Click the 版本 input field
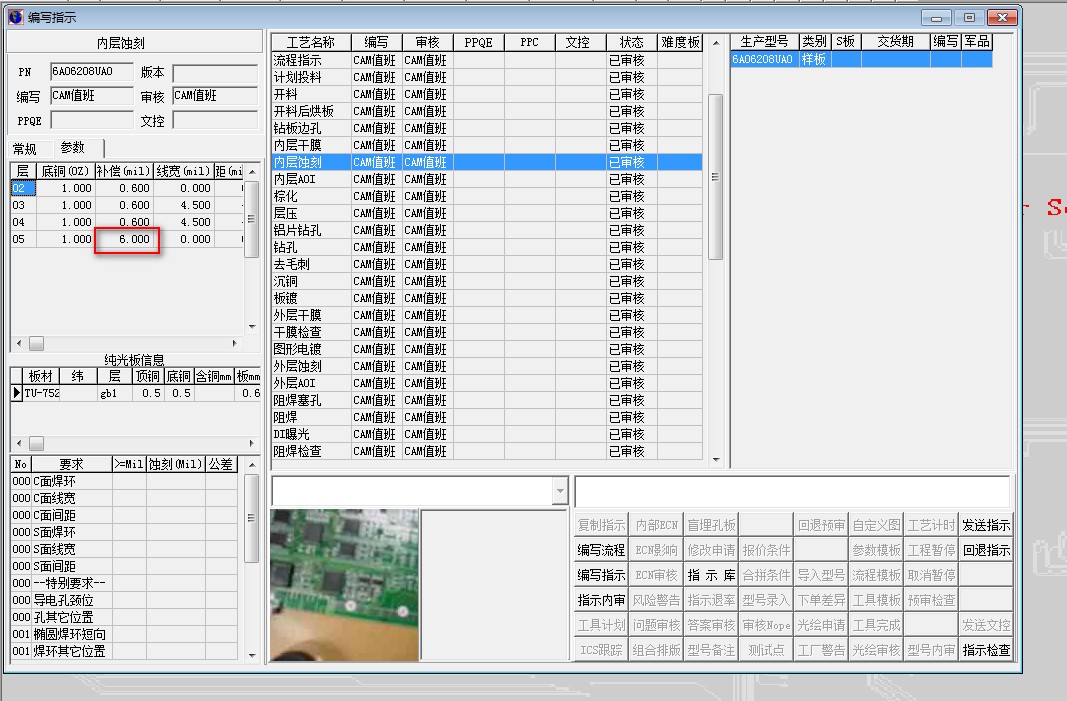This screenshot has height=701, width=1067. click(x=215, y=73)
